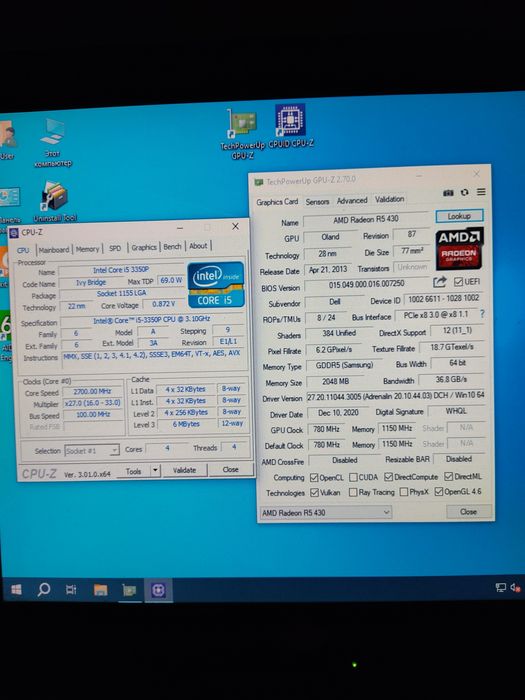
Task: Open the GPU-Z hamburger menu
Action: (x=481, y=192)
